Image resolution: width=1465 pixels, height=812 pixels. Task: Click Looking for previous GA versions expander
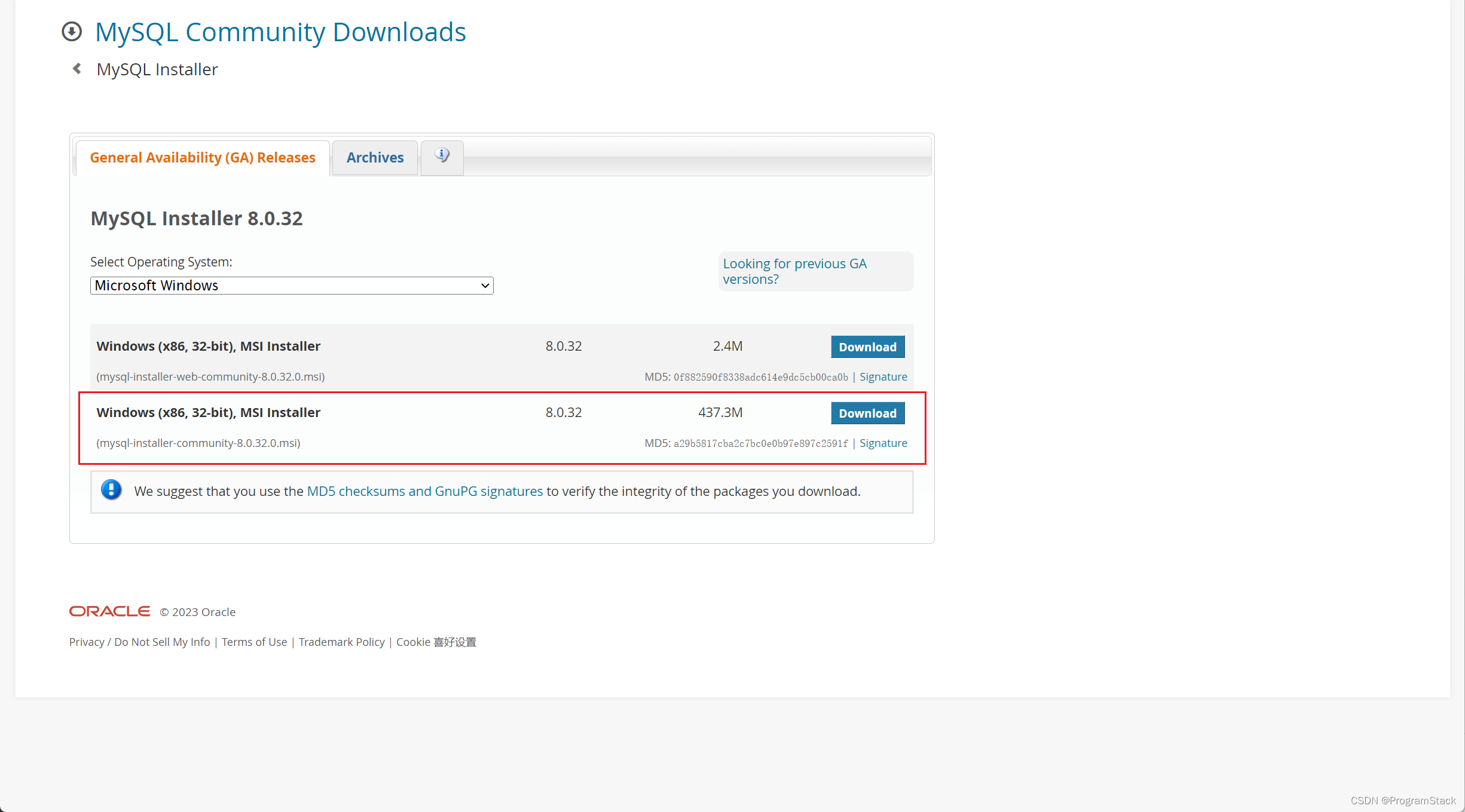click(x=795, y=270)
